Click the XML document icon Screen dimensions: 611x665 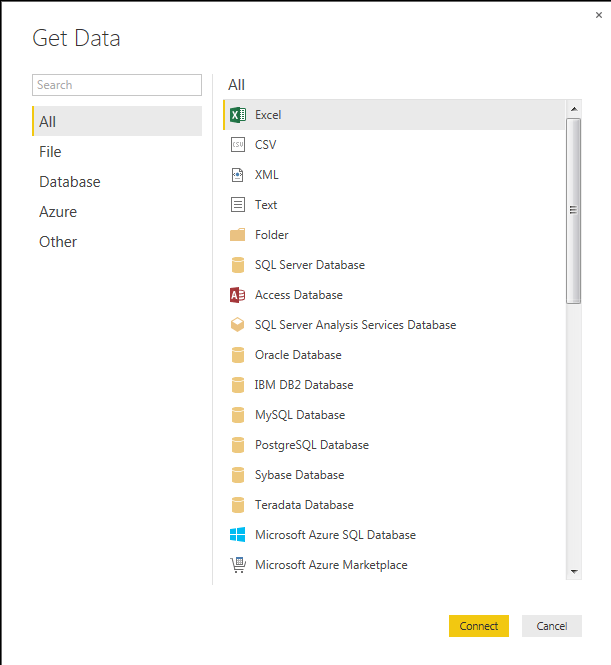coord(237,175)
